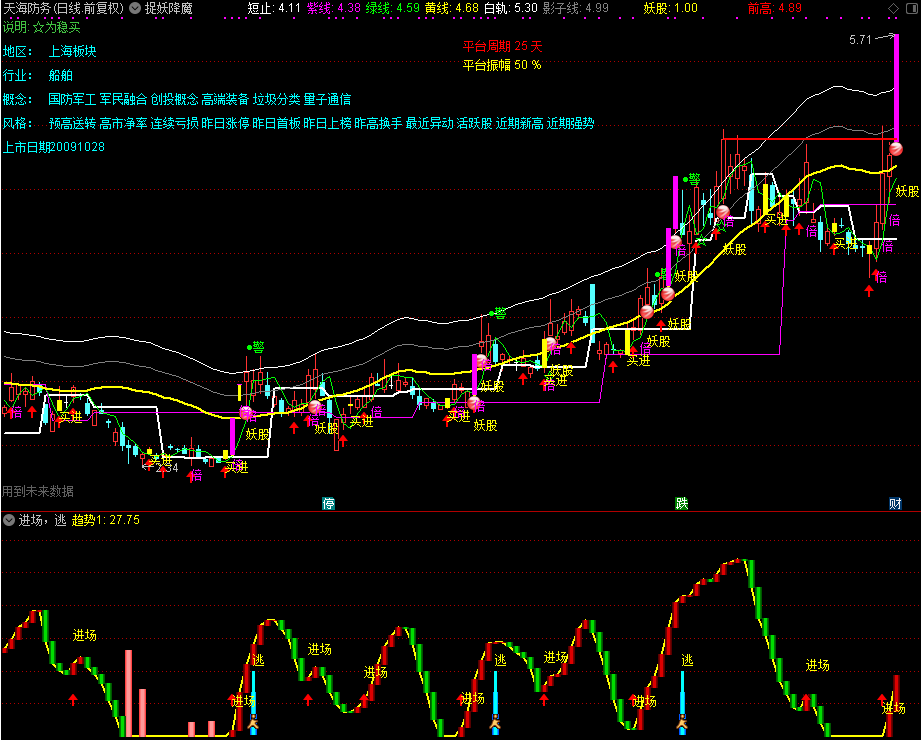Screen dimensions: 921x740
Task: Click the 上海板块 region label
Action: pyautogui.click(x=72, y=51)
